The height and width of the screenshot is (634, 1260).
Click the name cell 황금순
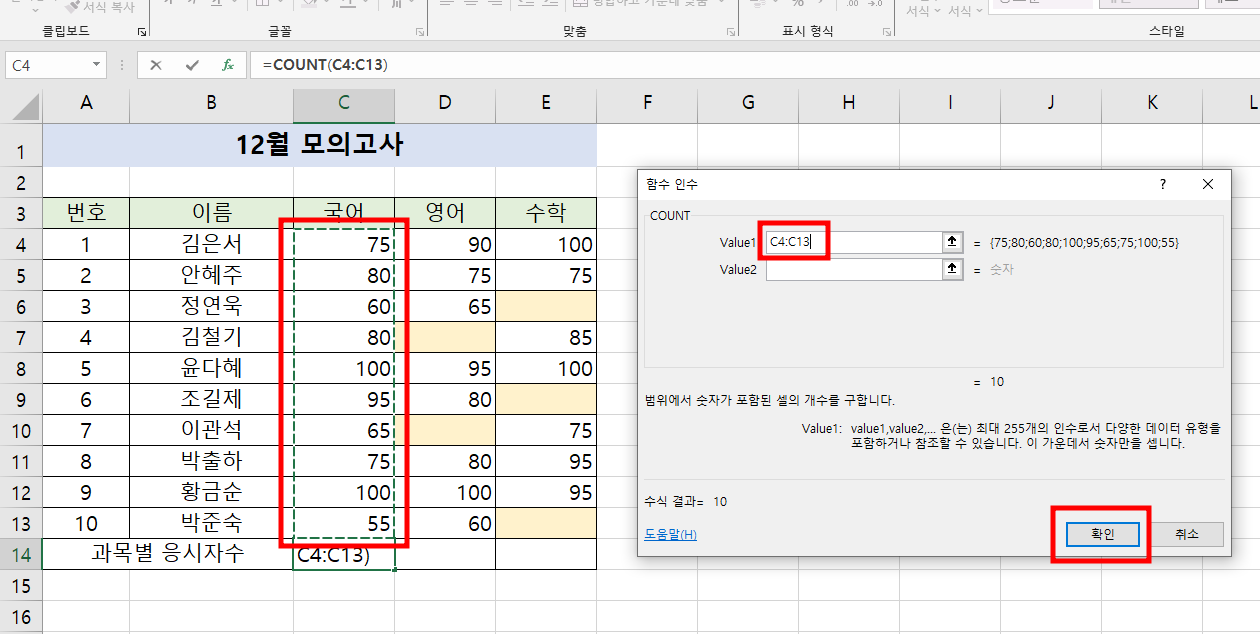pos(211,492)
